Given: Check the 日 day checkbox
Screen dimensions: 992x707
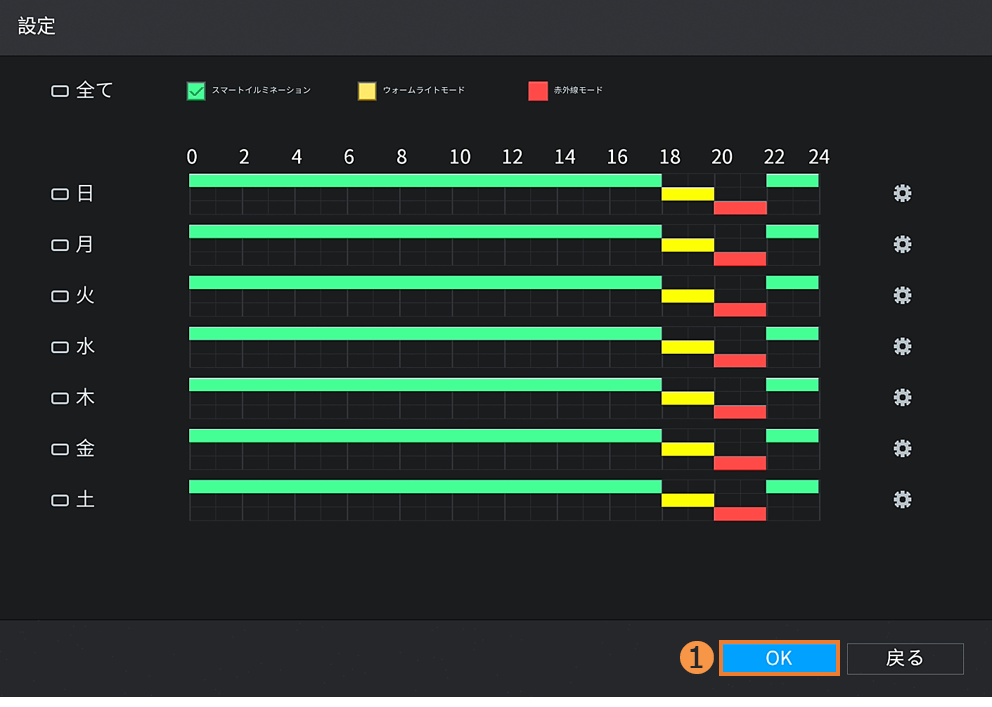Looking at the screenshot, I should [60, 194].
